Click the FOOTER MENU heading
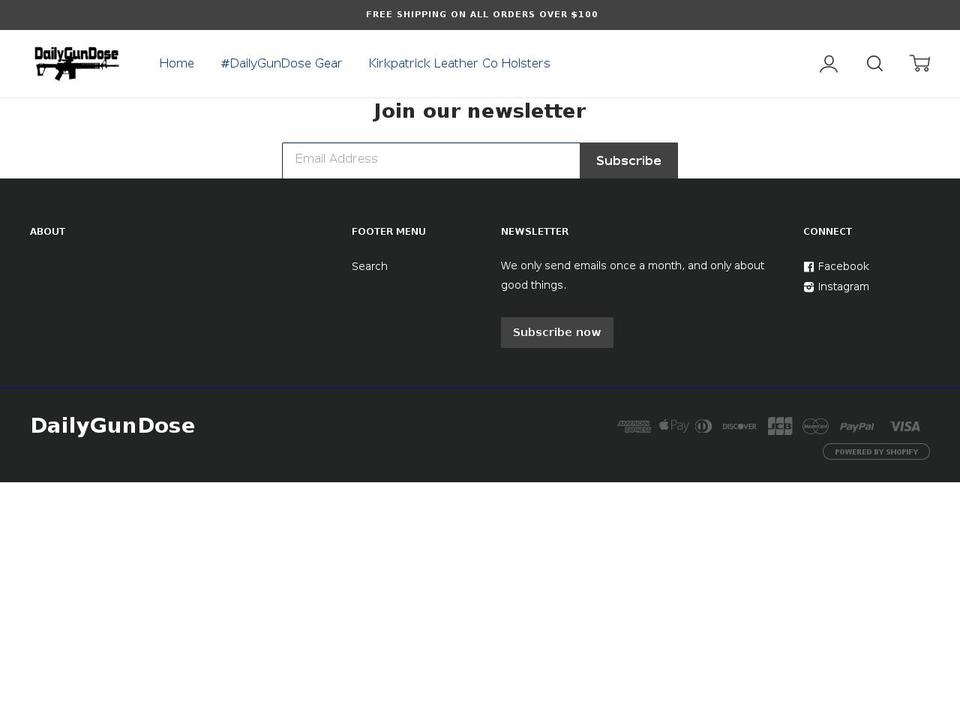This screenshot has height=720, width=960. pyautogui.click(x=389, y=231)
